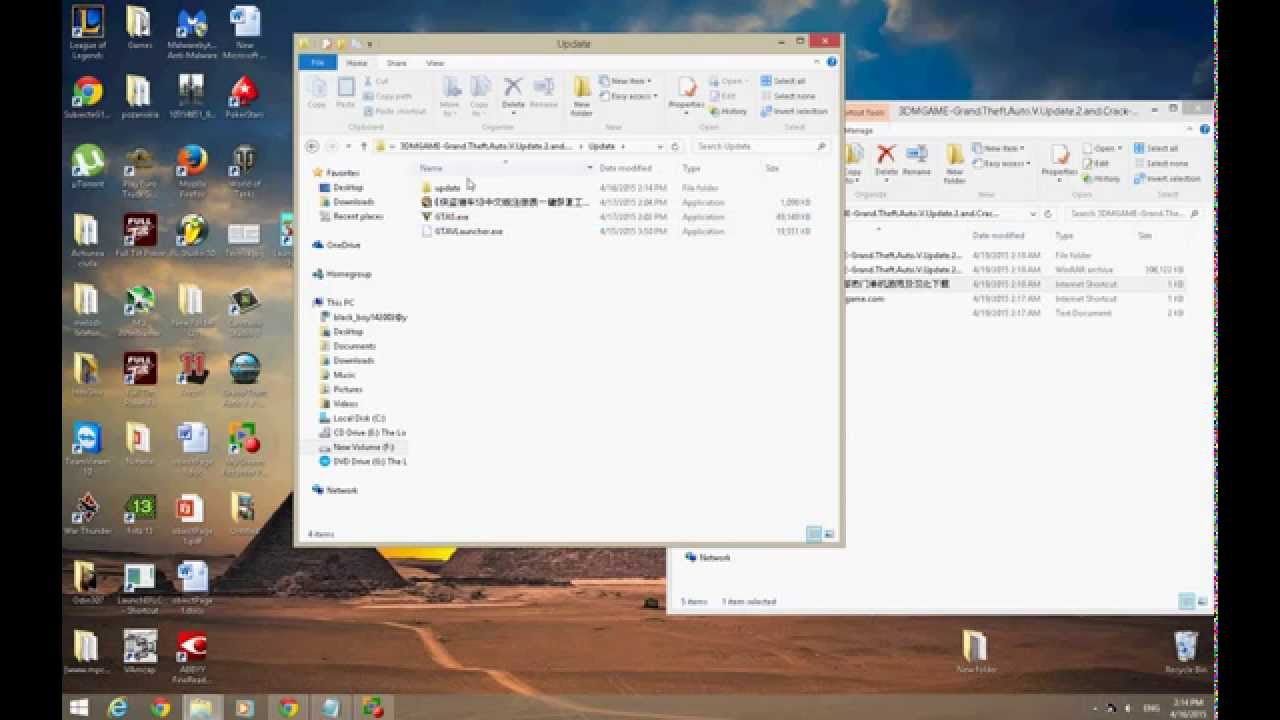Open the File tab in the Update window
Viewport: 1280px width, 720px height.
[317, 63]
